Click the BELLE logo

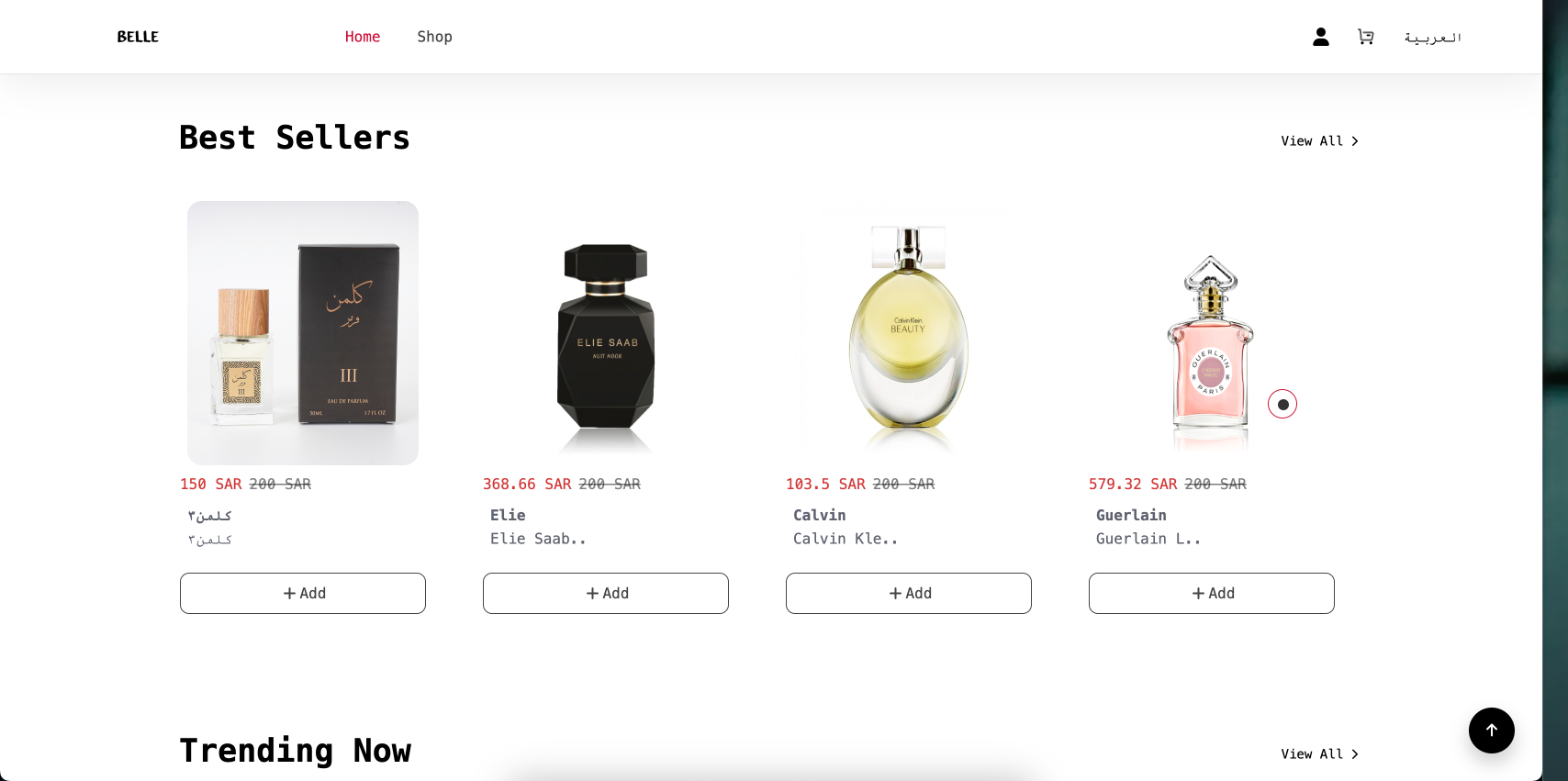click(x=138, y=37)
